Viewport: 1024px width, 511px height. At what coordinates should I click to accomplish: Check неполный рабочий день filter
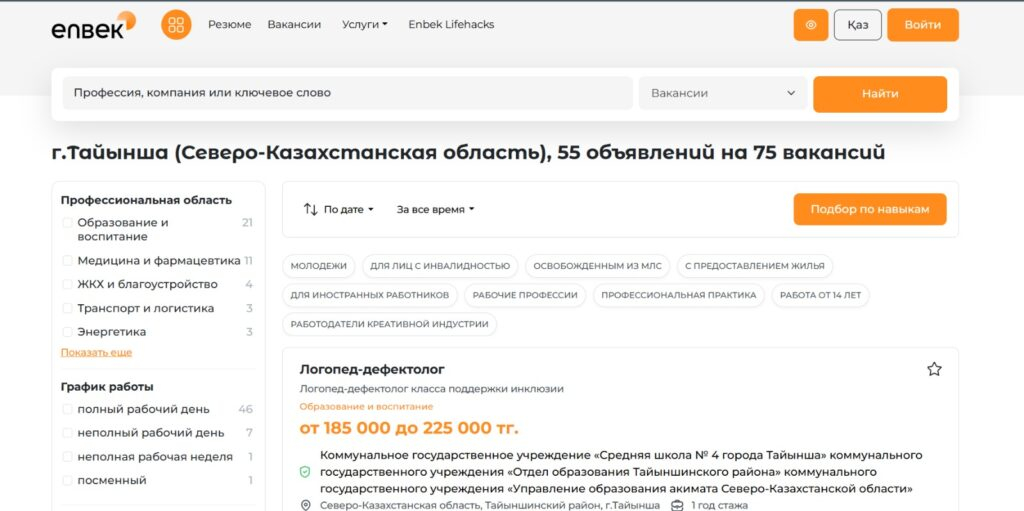click(67, 433)
